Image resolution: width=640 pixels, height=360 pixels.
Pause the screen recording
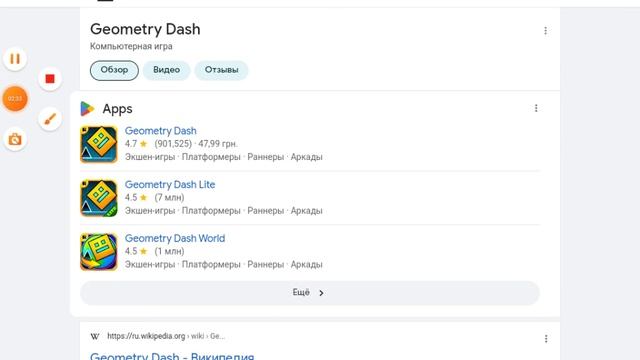pos(15,59)
